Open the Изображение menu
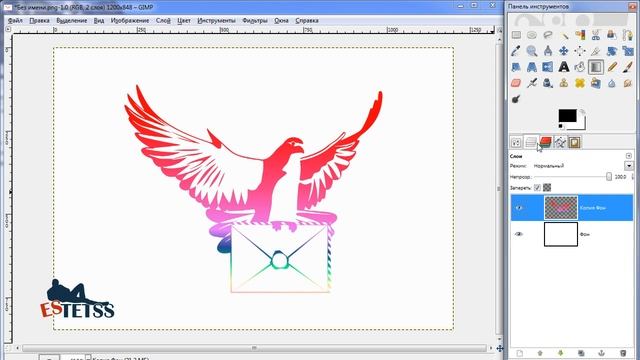Screen dimensions: 640x360 130,20
